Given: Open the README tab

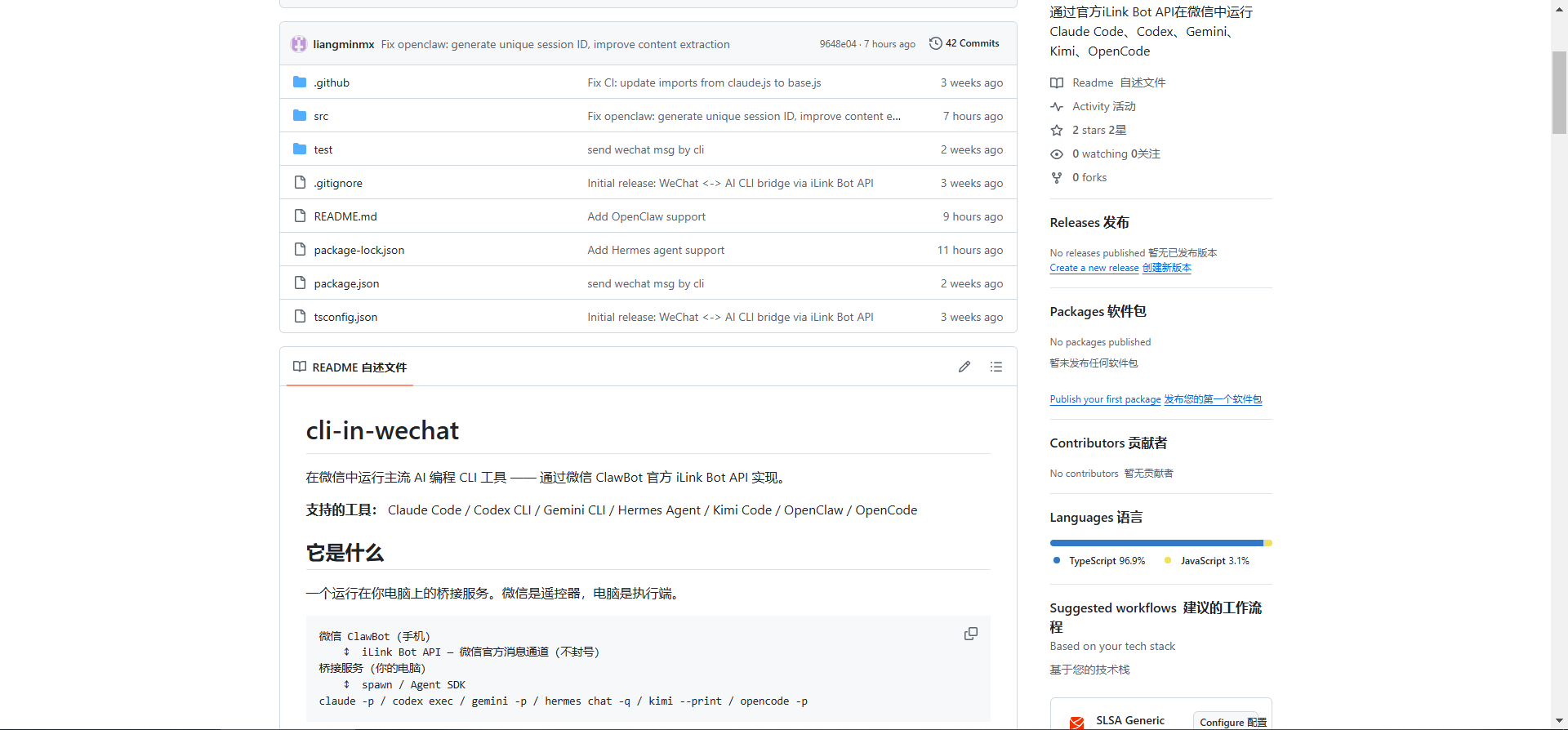Looking at the screenshot, I should click(x=350, y=367).
